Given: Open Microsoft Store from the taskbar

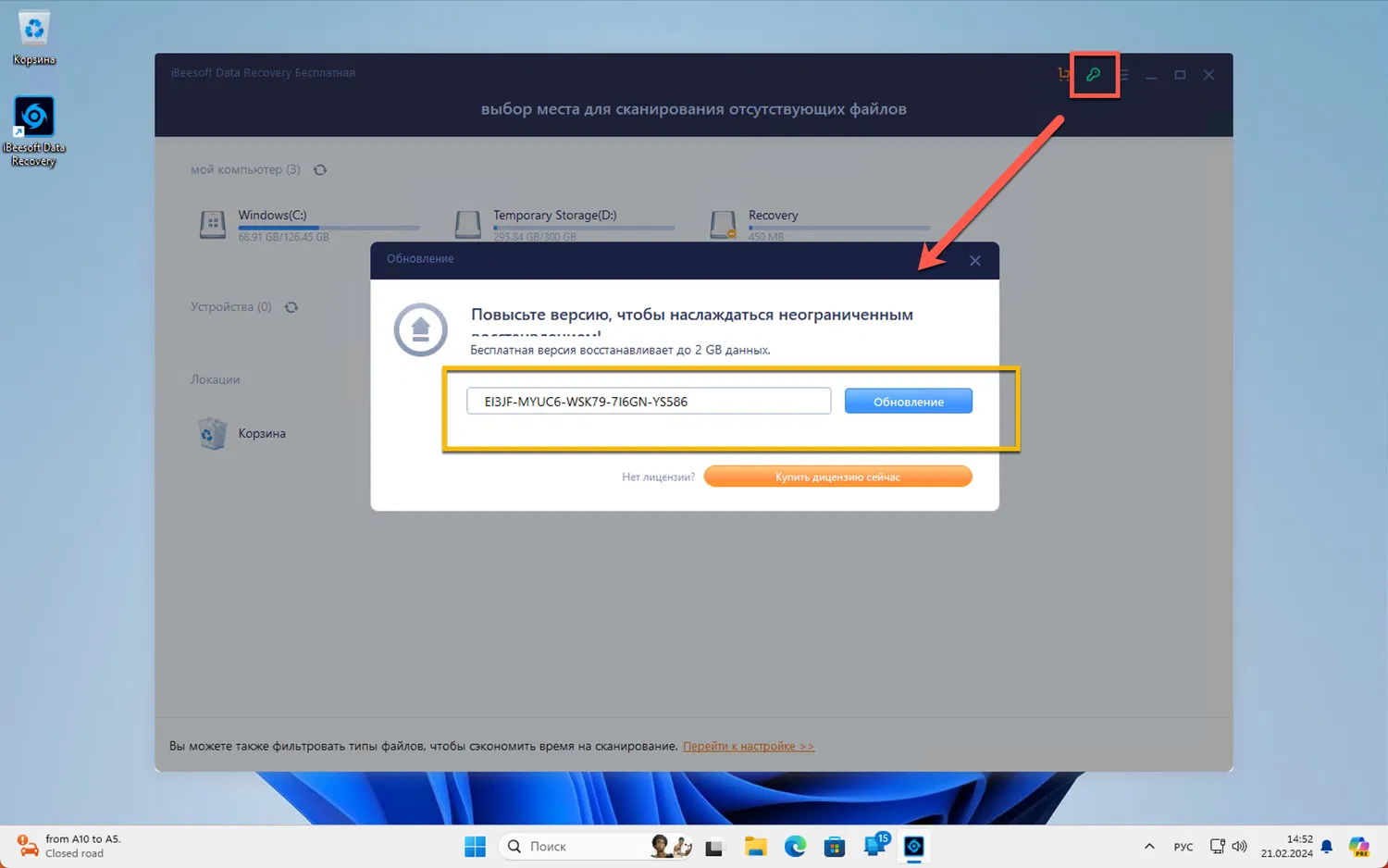Looking at the screenshot, I should point(835,847).
